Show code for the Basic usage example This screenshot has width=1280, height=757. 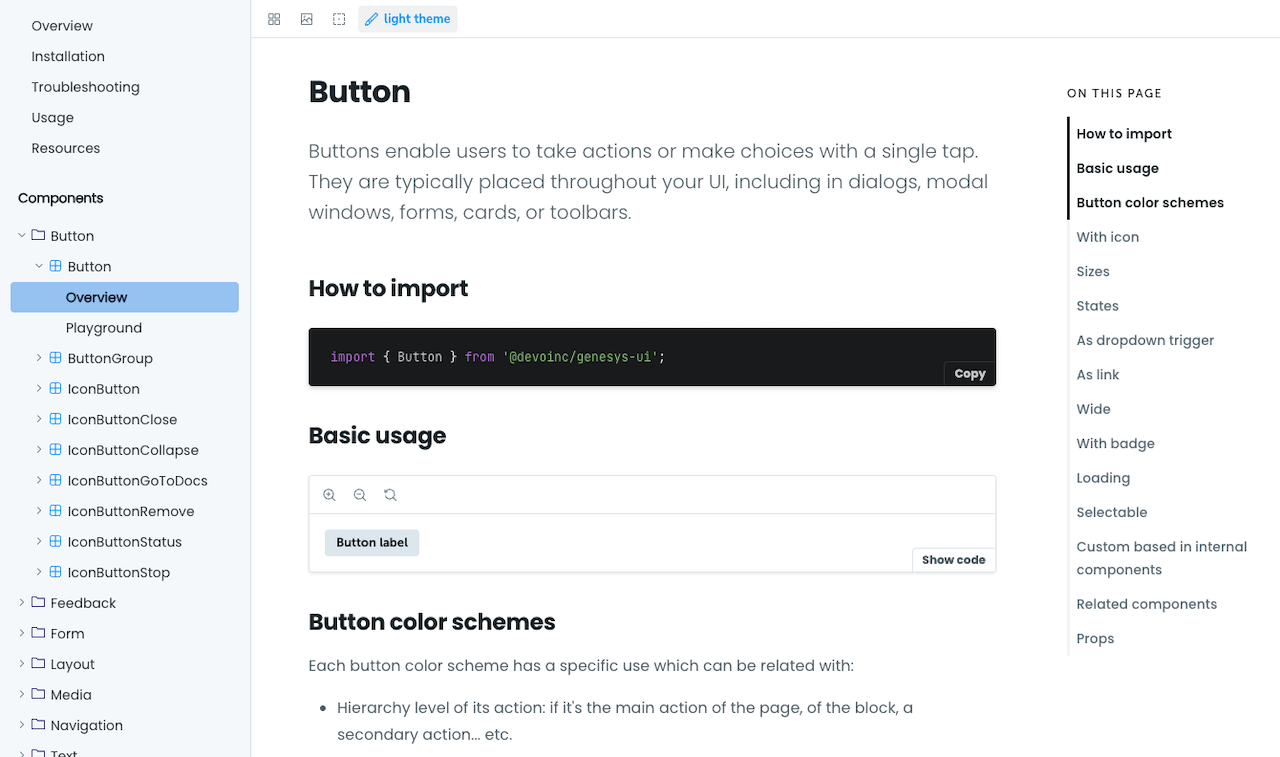[952, 559]
